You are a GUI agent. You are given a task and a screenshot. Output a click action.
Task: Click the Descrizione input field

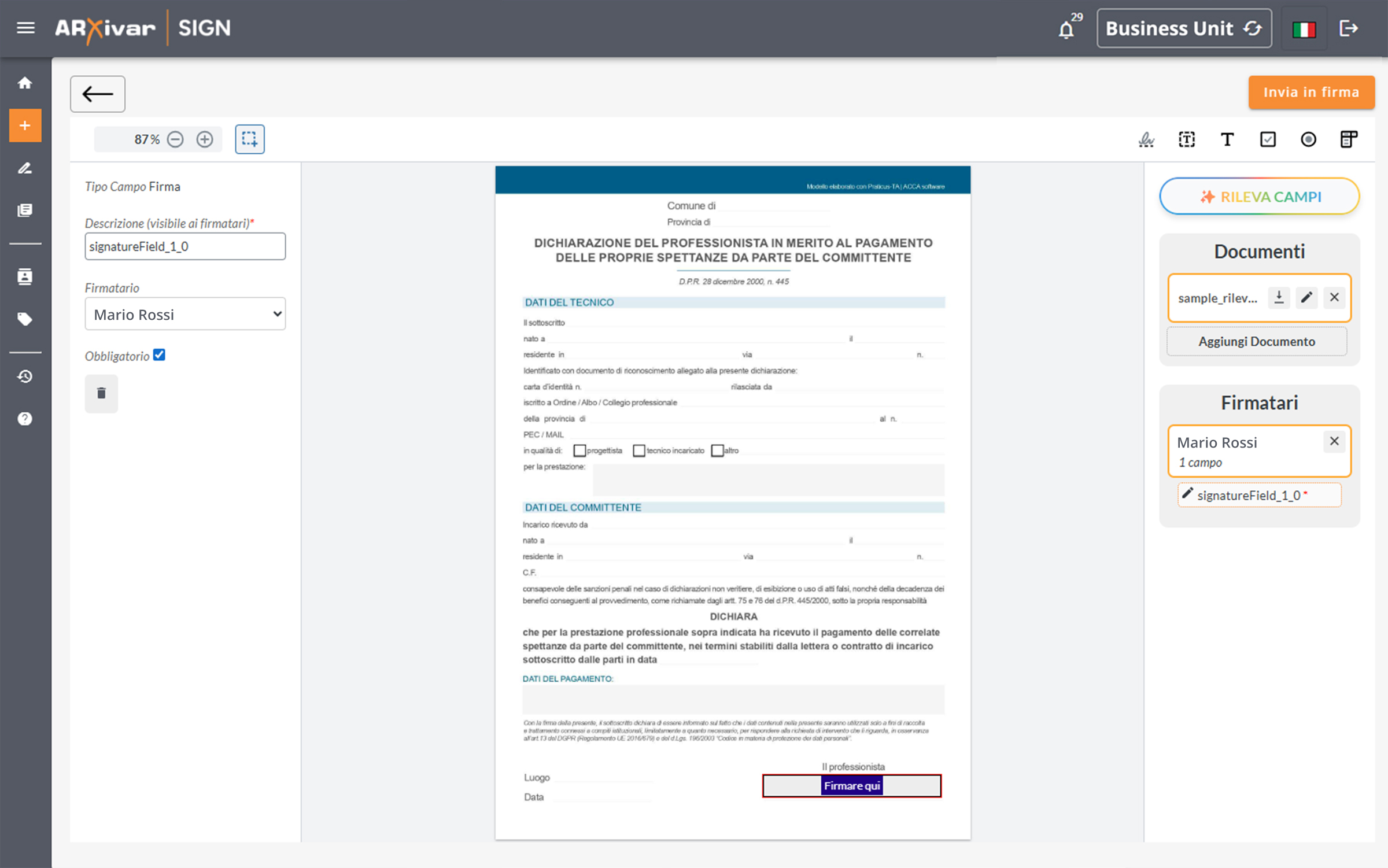(185, 246)
